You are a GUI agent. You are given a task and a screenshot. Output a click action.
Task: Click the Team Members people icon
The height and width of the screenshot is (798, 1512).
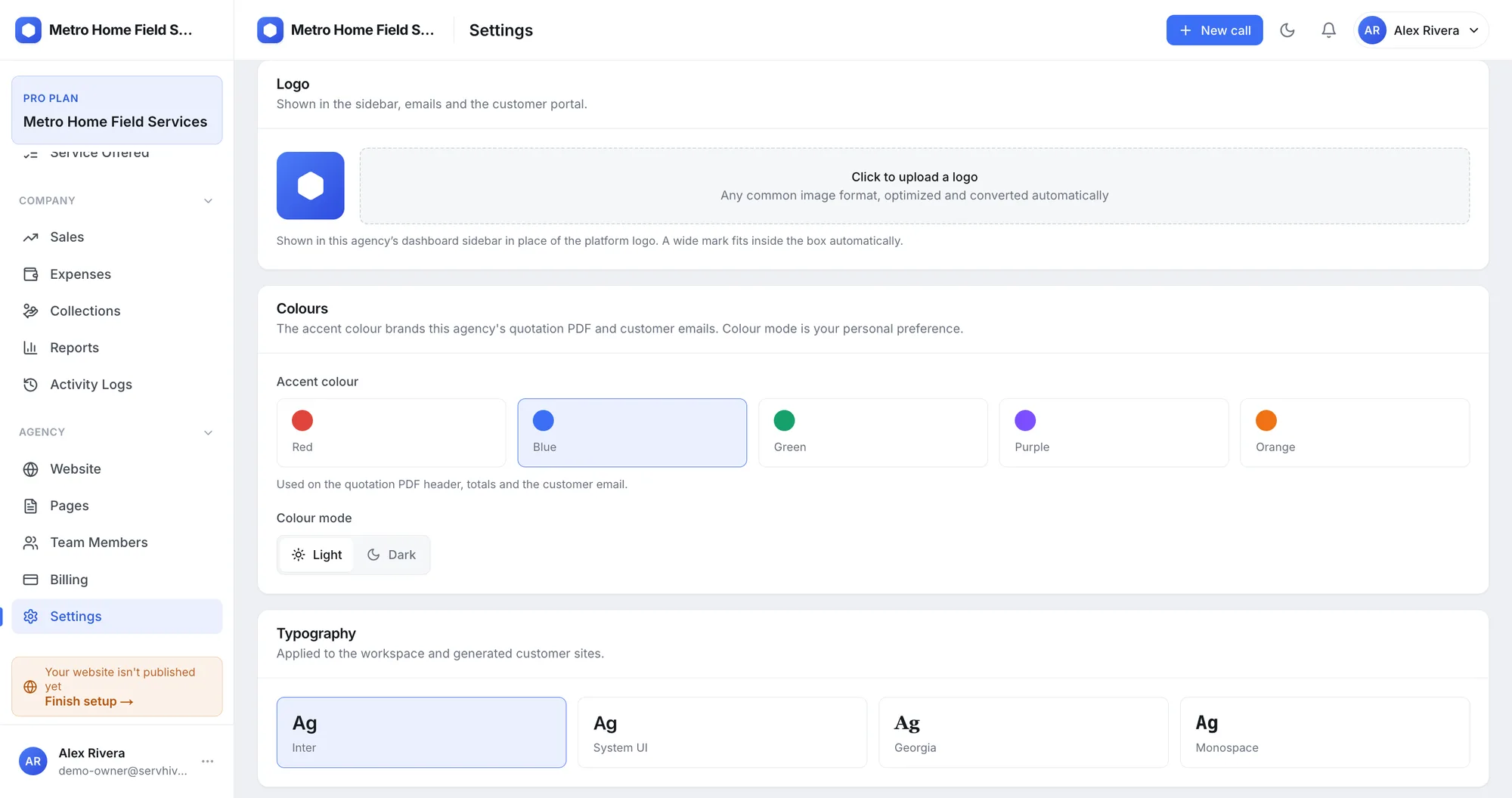pos(30,543)
